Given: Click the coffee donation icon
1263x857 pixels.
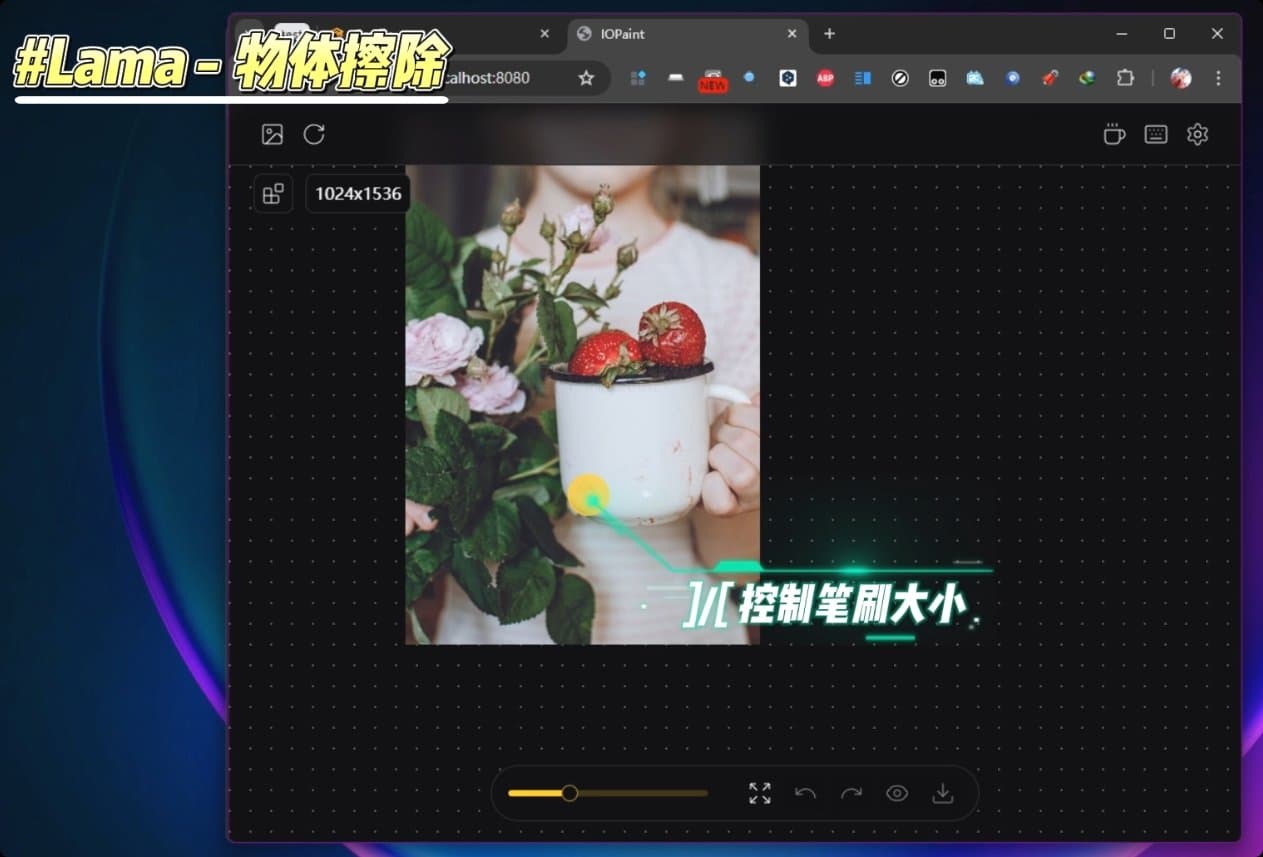Looking at the screenshot, I should [x=1114, y=134].
